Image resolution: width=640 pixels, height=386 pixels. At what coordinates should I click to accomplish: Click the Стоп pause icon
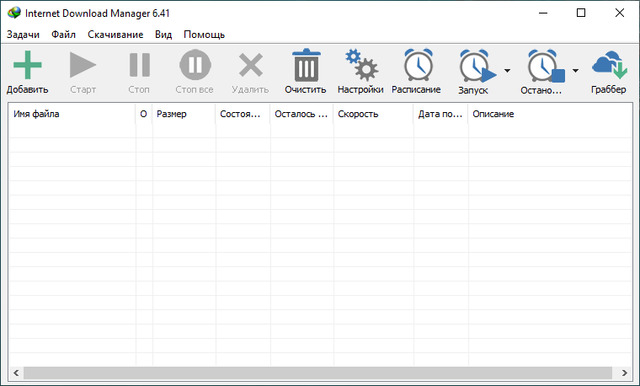click(x=140, y=65)
